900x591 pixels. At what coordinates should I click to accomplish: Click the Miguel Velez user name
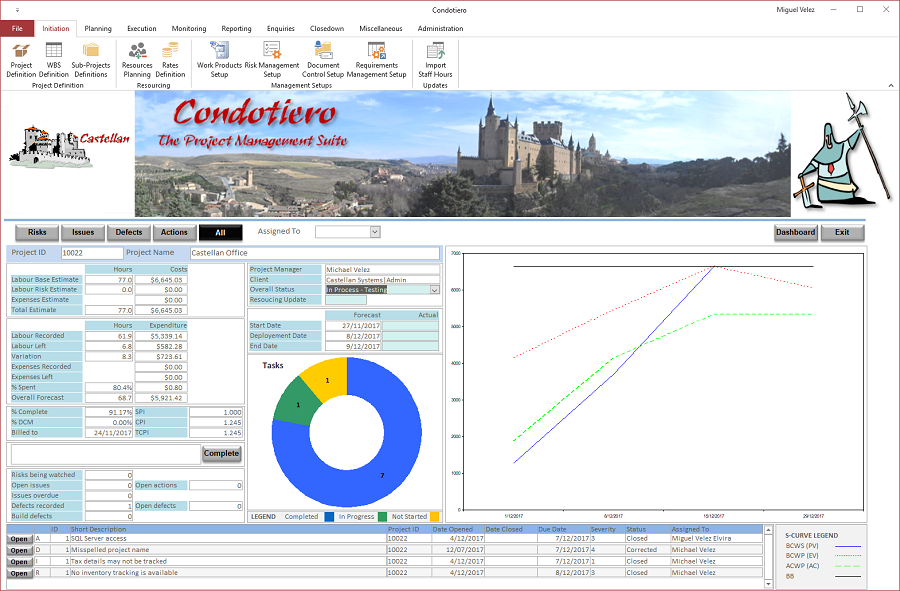coord(795,10)
